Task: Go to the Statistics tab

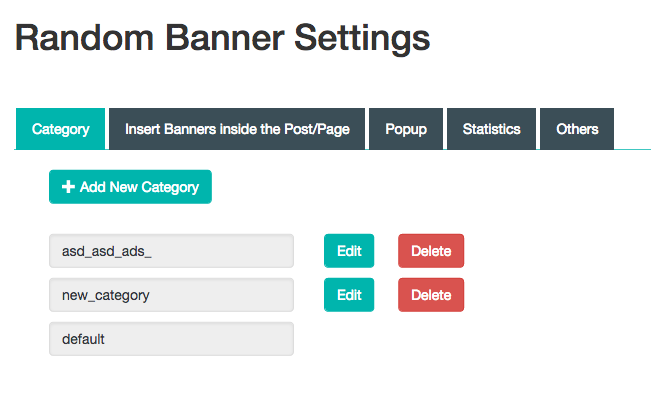Action: coord(491,129)
